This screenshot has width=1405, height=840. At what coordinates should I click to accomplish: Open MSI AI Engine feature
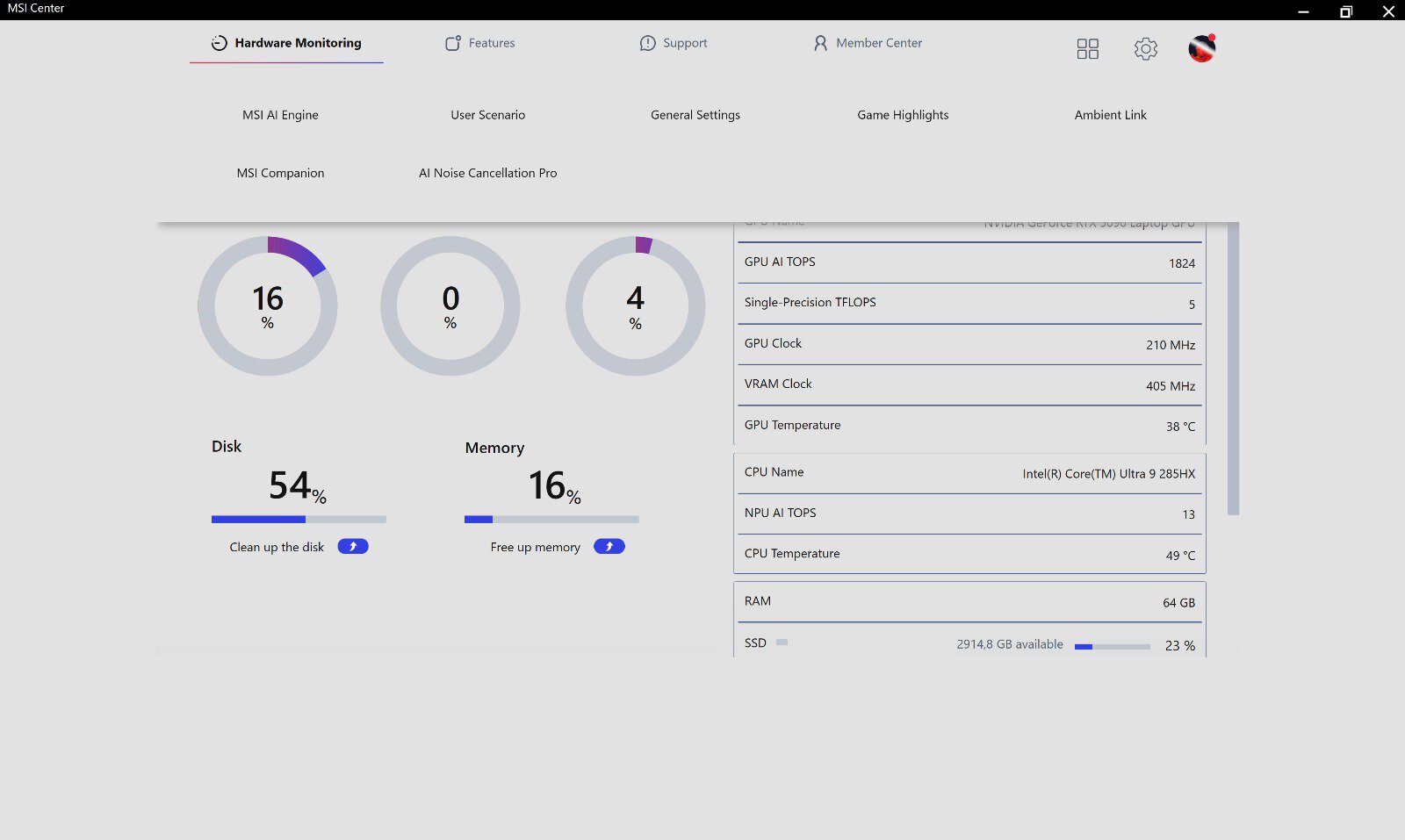click(x=280, y=115)
